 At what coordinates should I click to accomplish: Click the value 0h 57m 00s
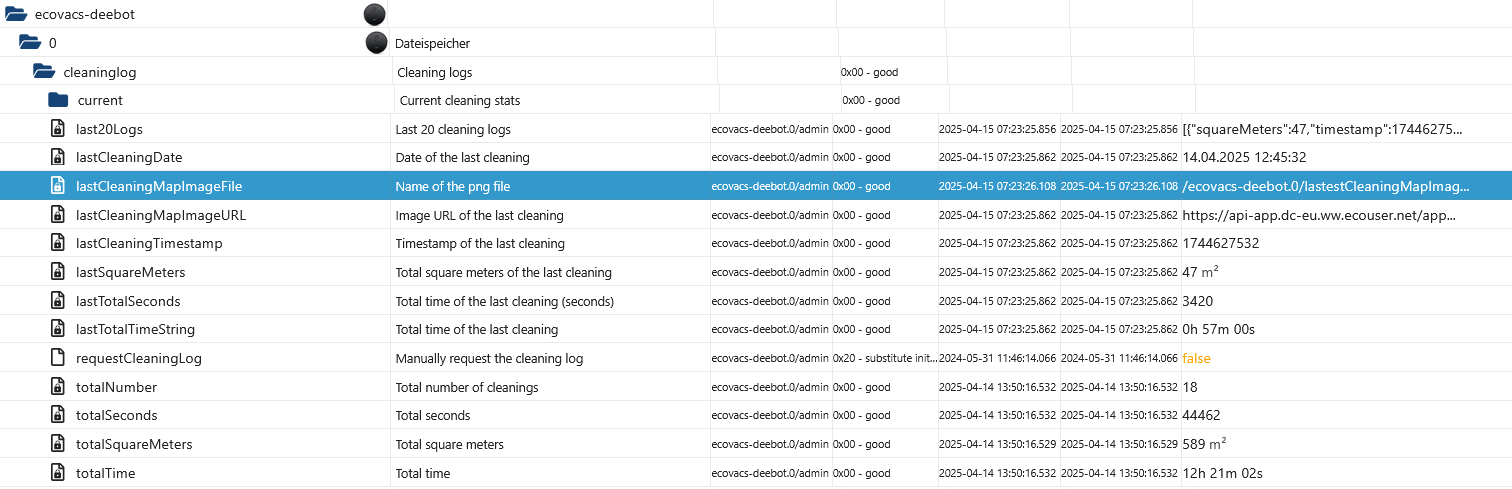coord(1218,329)
